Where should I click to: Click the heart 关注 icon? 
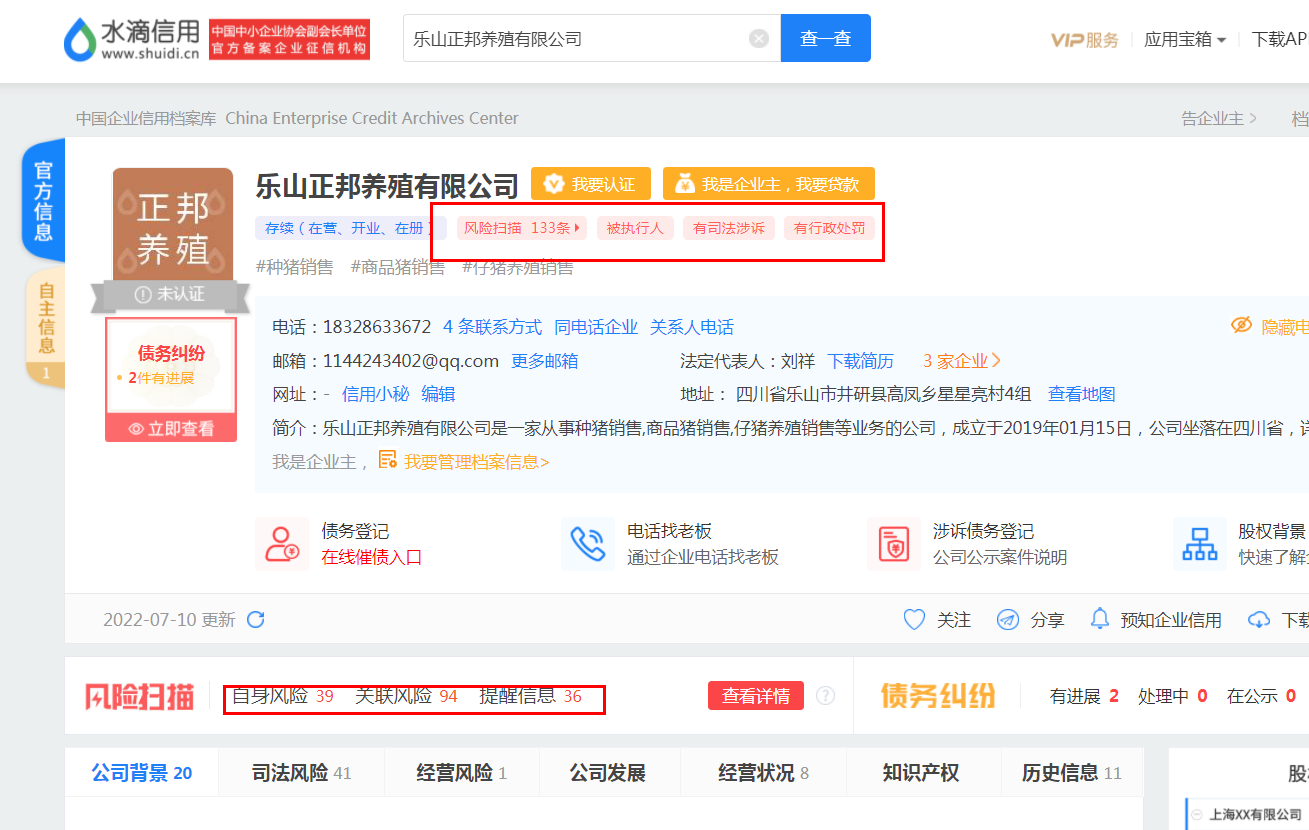click(x=914, y=619)
